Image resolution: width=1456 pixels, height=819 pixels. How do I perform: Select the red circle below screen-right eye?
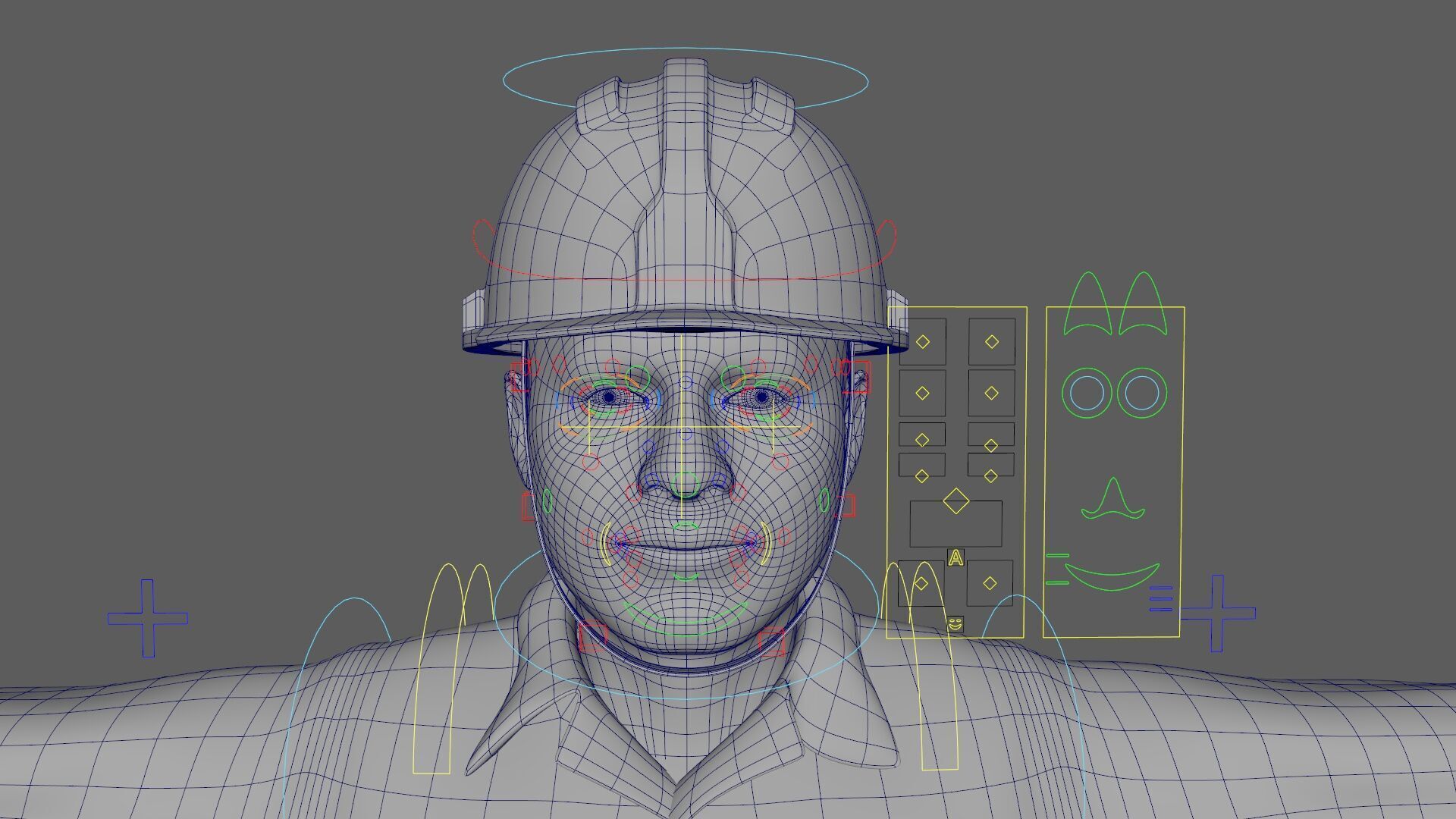pos(780,461)
